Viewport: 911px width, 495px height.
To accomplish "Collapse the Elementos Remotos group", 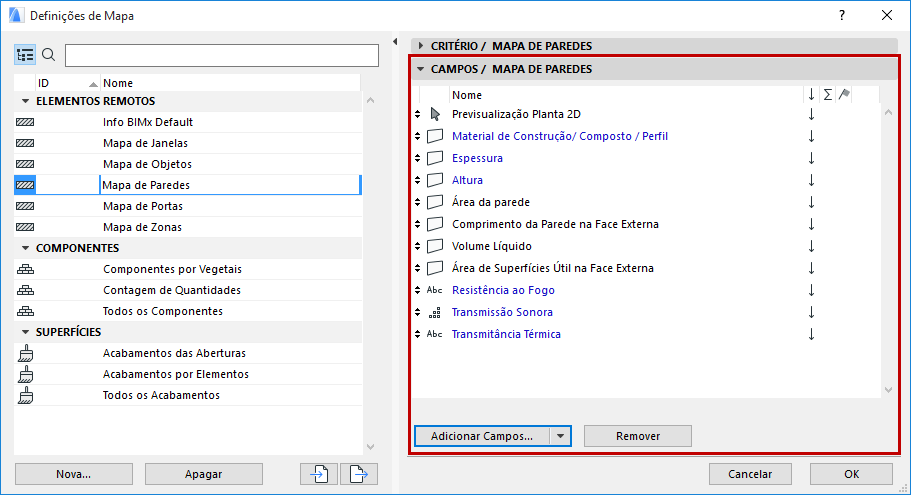I will coord(25,101).
